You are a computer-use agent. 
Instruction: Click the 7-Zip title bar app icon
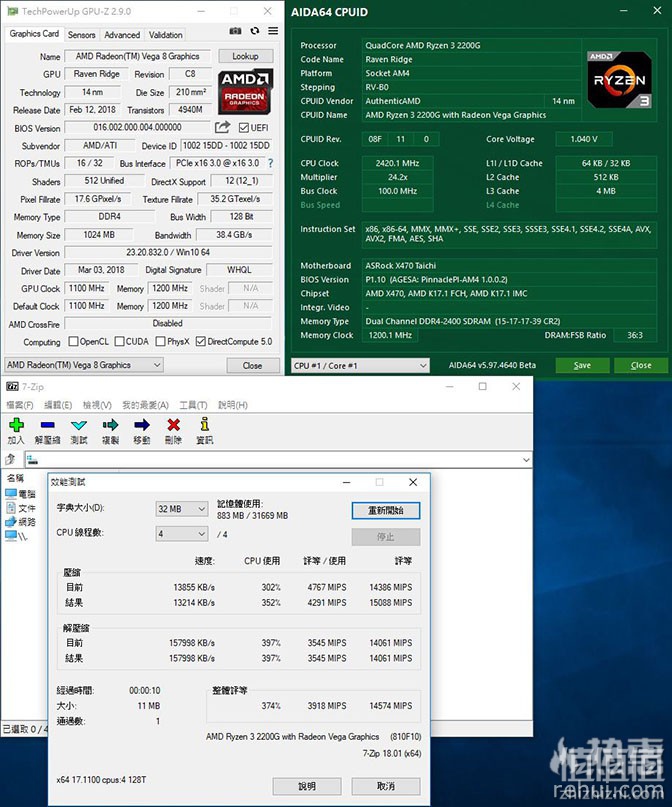pos(12,387)
